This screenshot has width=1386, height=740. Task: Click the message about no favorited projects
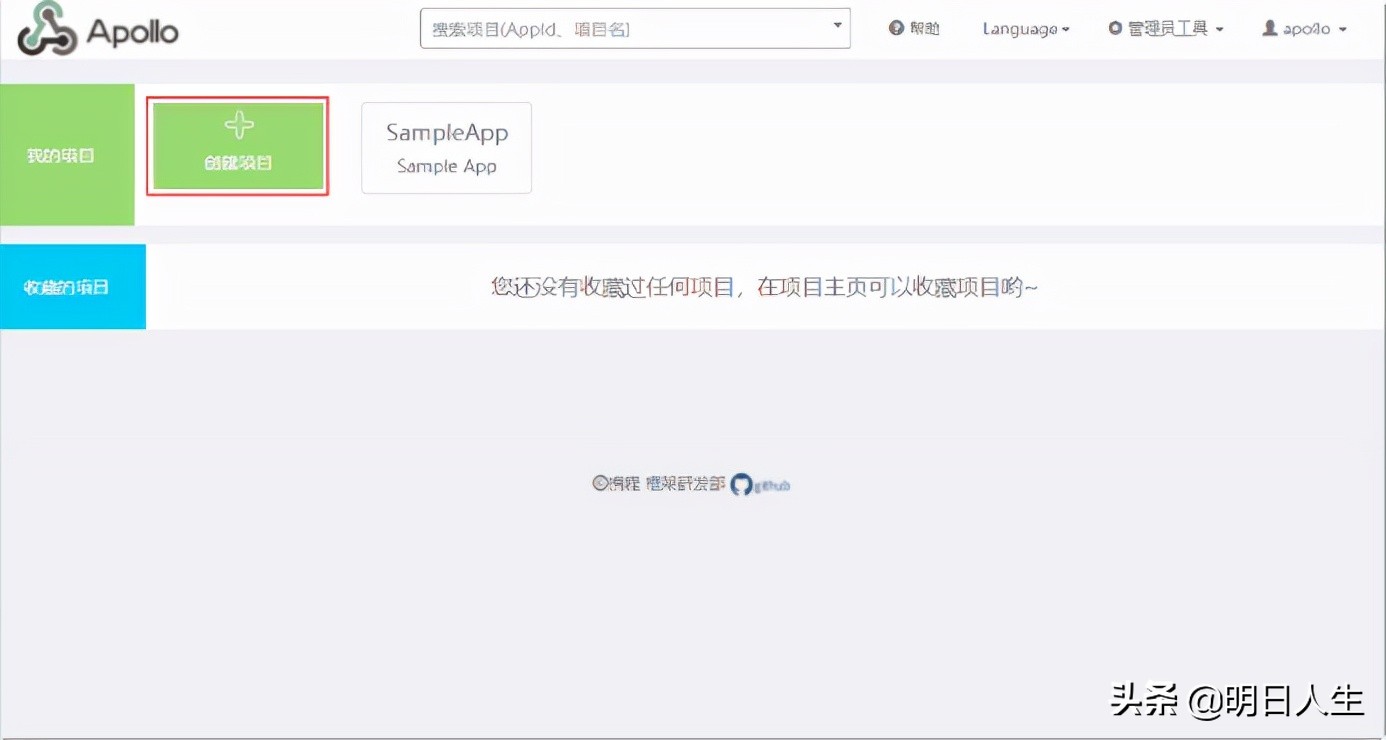765,287
